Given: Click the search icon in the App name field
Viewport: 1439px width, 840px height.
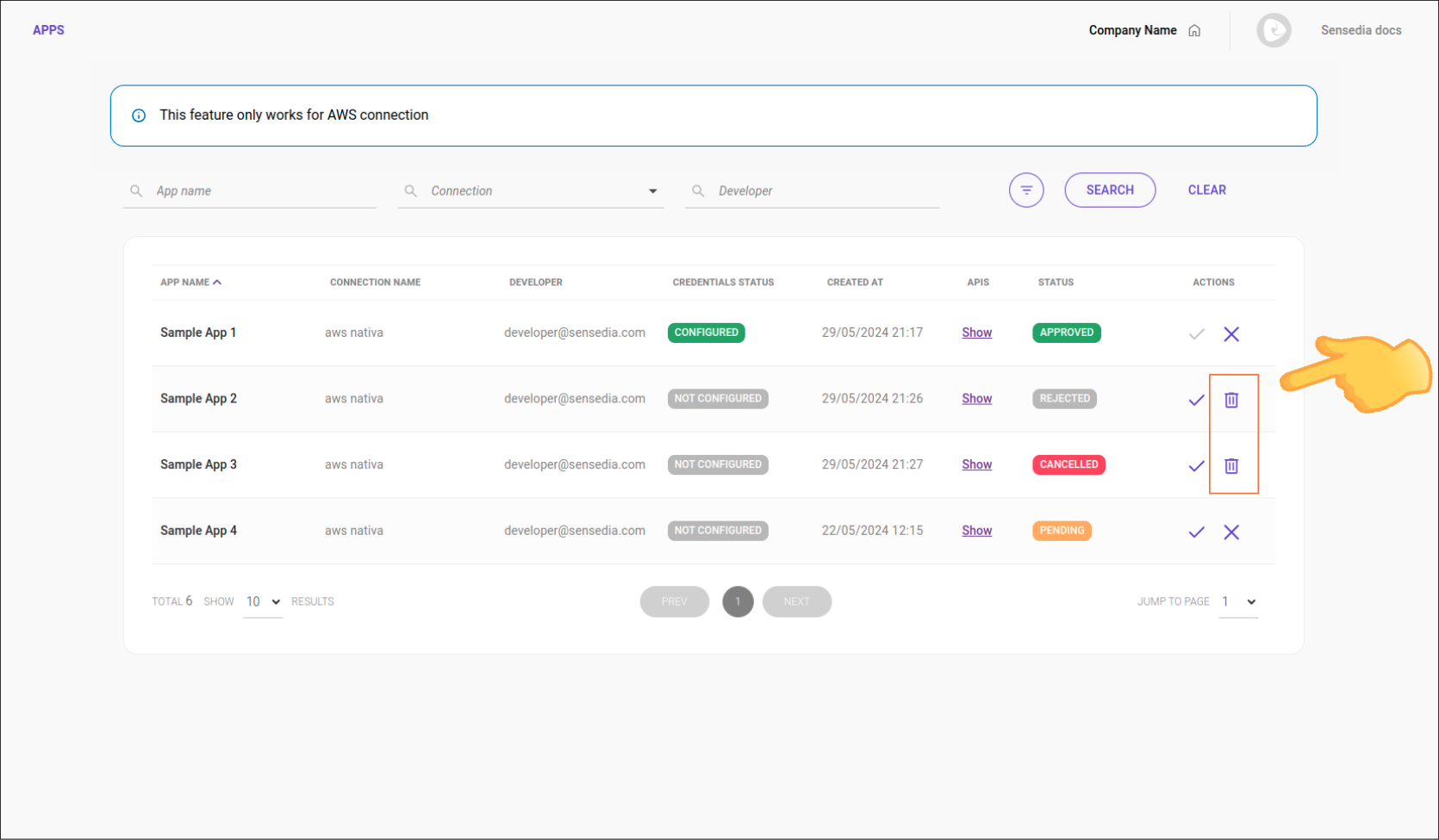Looking at the screenshot, I should point(136,190).
